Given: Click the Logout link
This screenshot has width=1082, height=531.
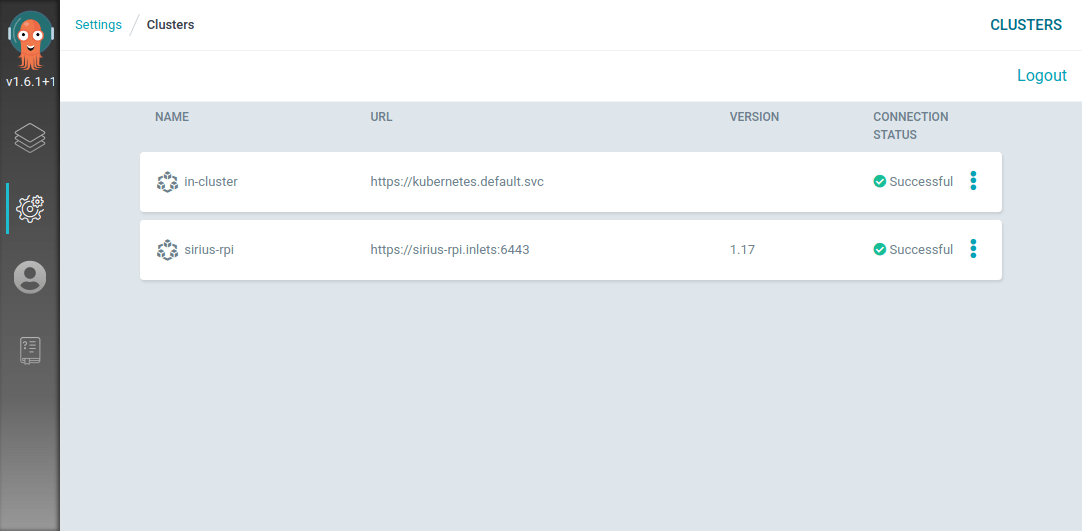Looking at the screenshot, I should pos(1042,76).
